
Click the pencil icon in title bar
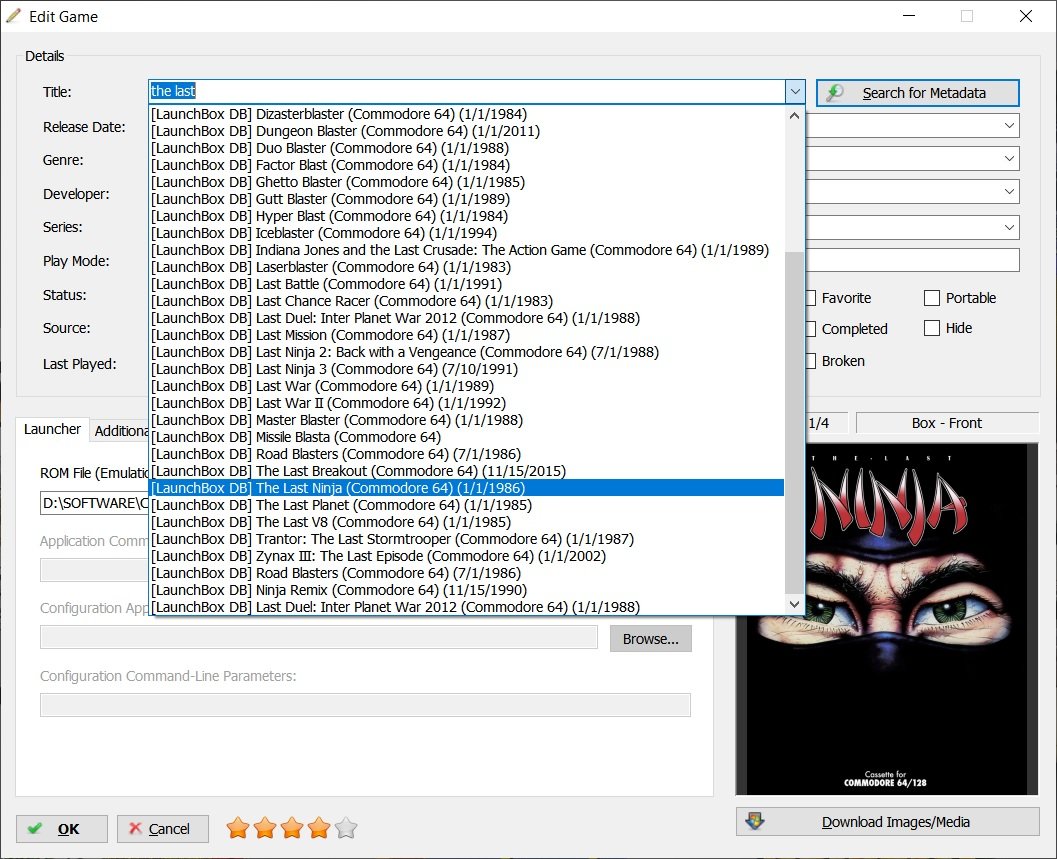coord(13,16)
